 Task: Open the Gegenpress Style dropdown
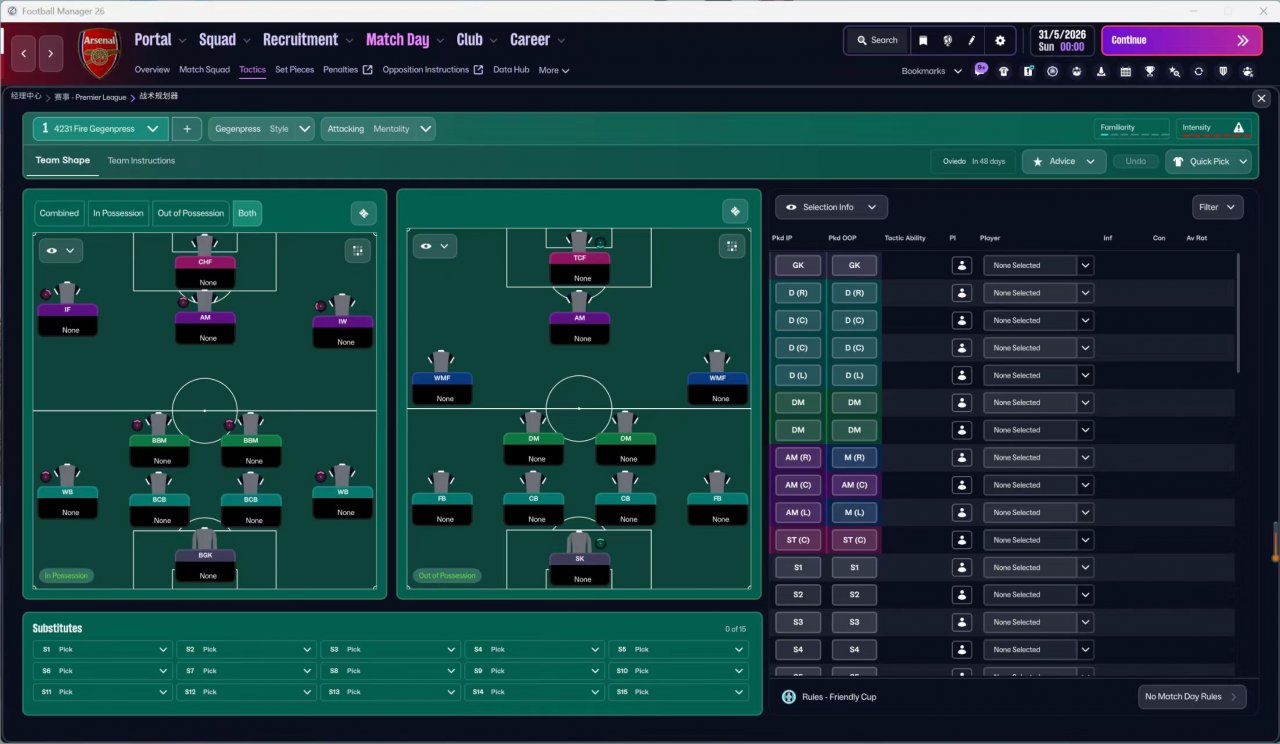coord(262,129)
